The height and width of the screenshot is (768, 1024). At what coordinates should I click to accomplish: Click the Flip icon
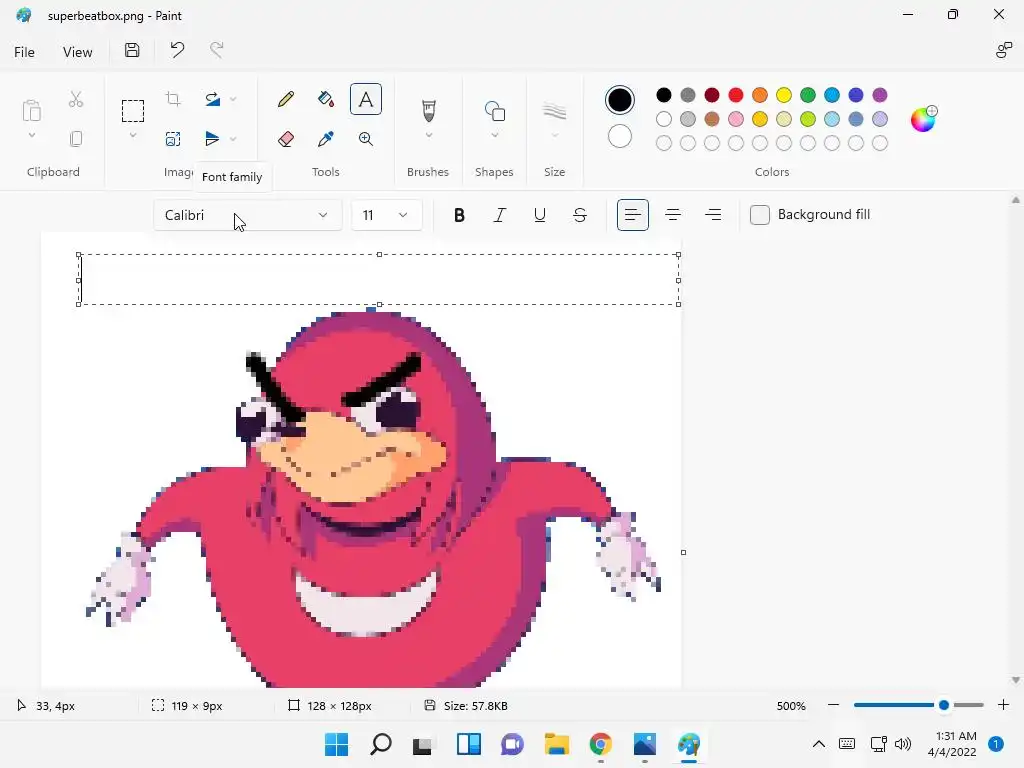[x=212, y=138]
